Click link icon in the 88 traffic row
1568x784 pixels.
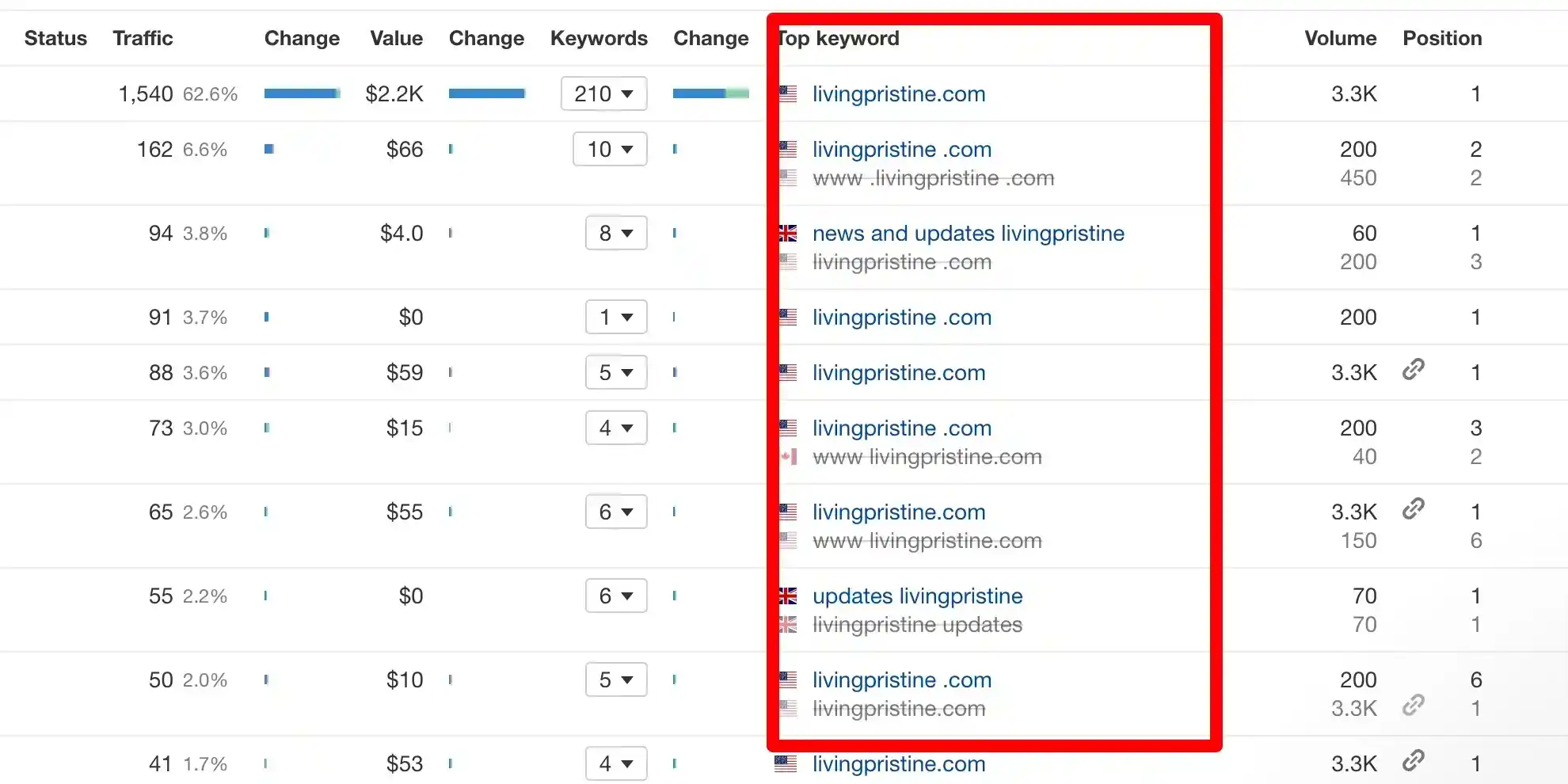(x=1414, y=369)
